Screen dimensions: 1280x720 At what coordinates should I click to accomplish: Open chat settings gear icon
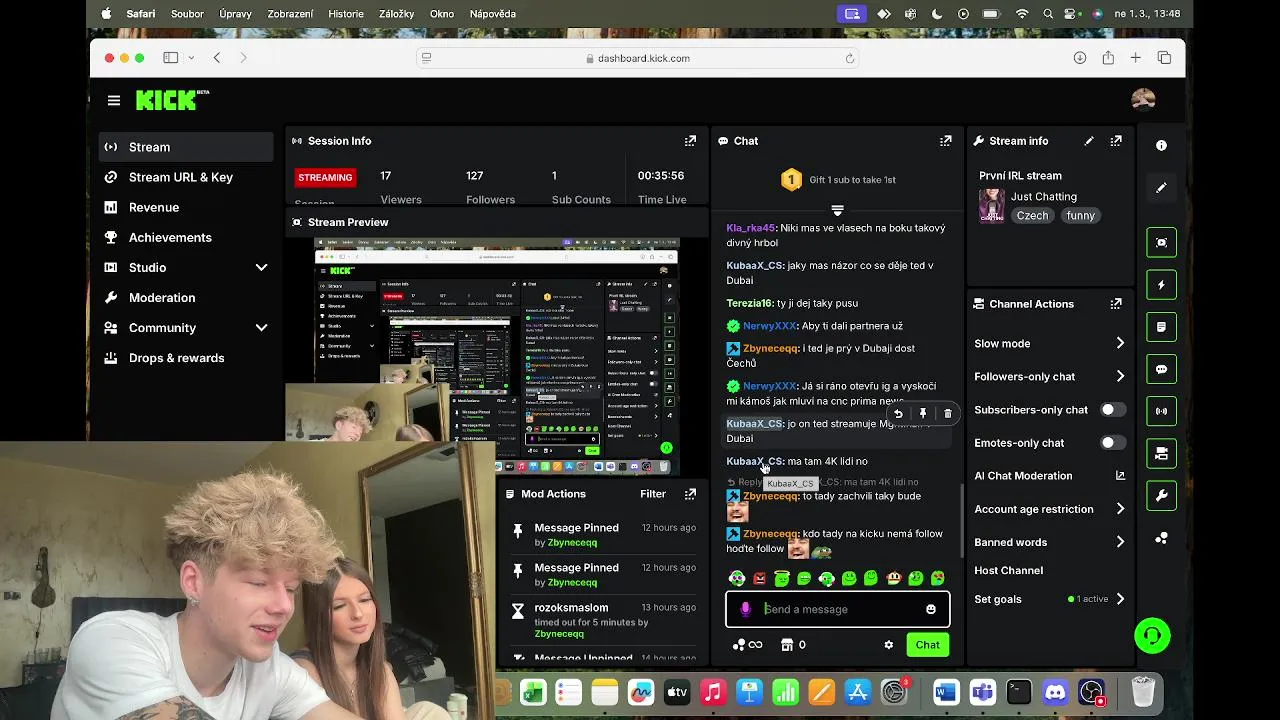pyautogui.click(x=888, y=645)
